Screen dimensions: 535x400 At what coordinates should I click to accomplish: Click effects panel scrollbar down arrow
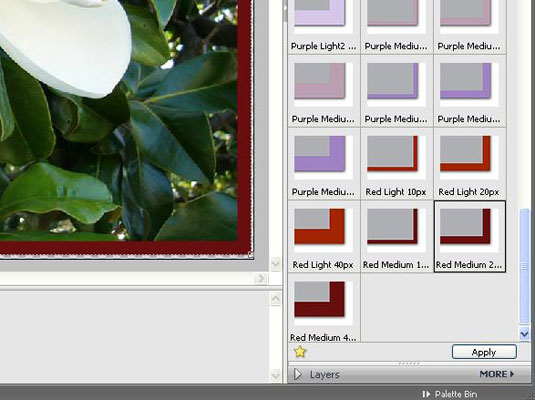click(x=524, y=334)
